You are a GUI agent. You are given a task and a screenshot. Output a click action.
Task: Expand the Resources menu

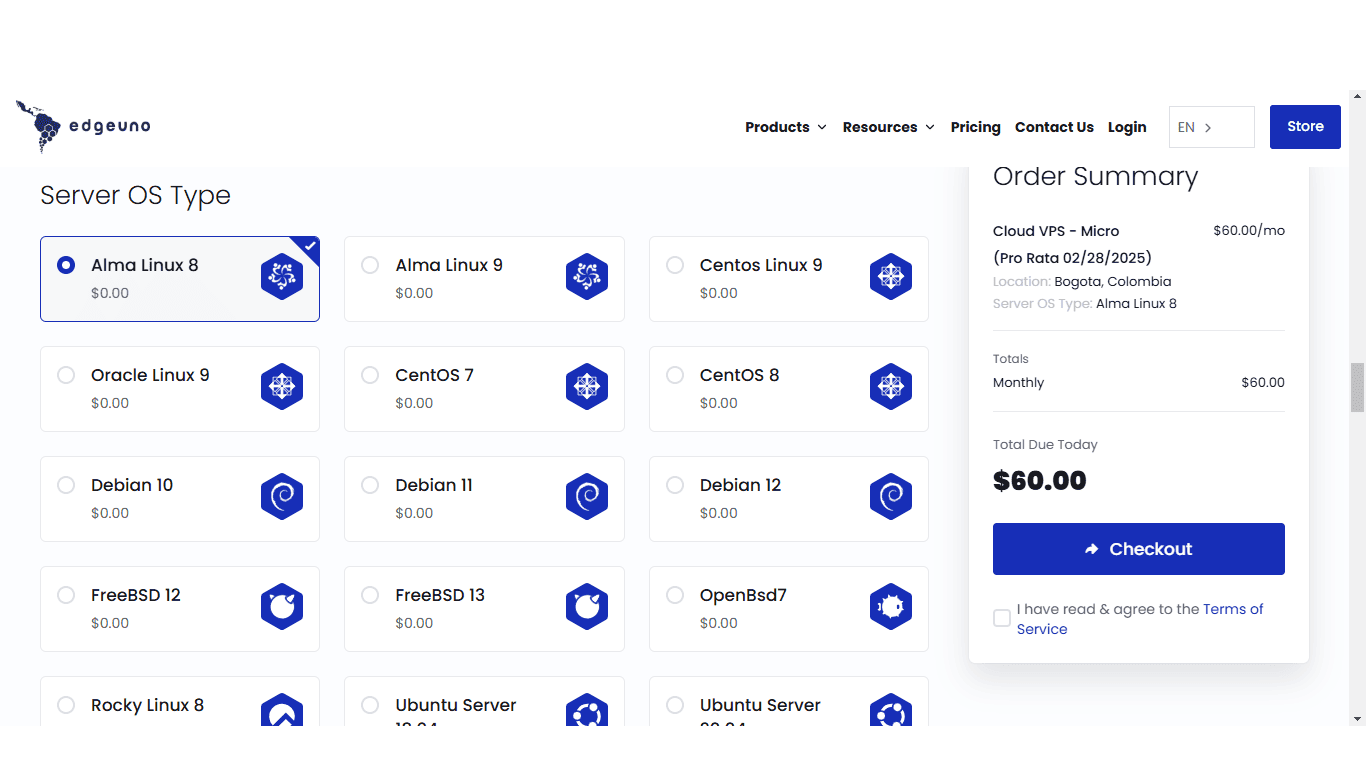coord(889,127)
